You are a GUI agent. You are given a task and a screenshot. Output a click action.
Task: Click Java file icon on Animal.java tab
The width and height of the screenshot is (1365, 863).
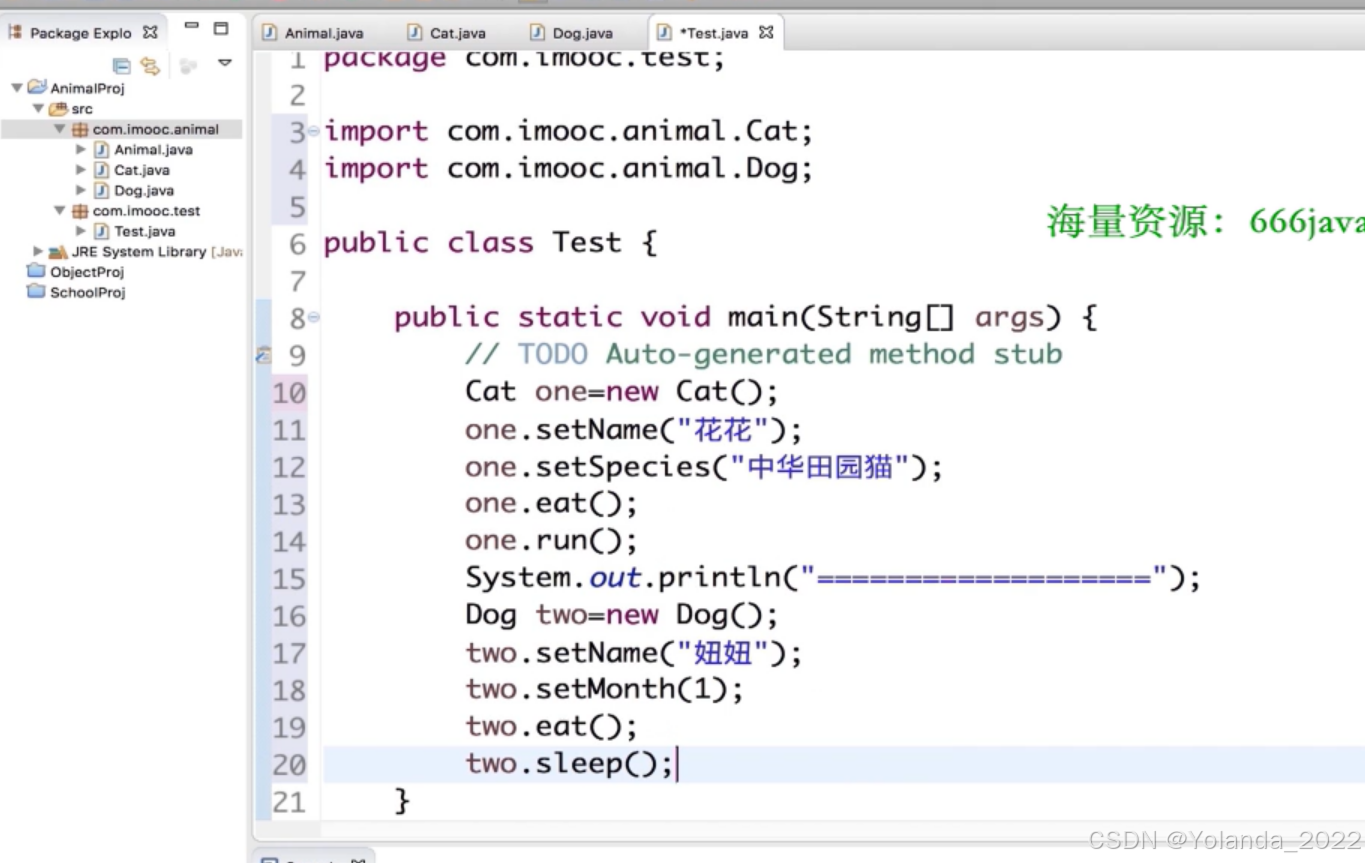click(x=269, y=33)
